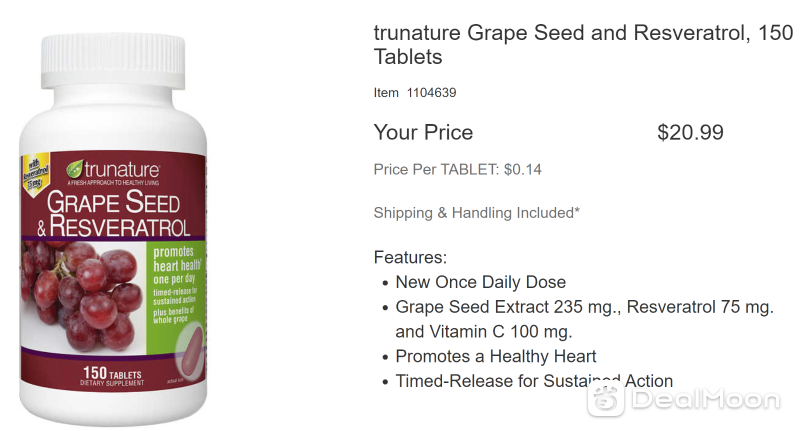Click the 'Timed-Release for Sustained Action' bullet

coord(534,381)
